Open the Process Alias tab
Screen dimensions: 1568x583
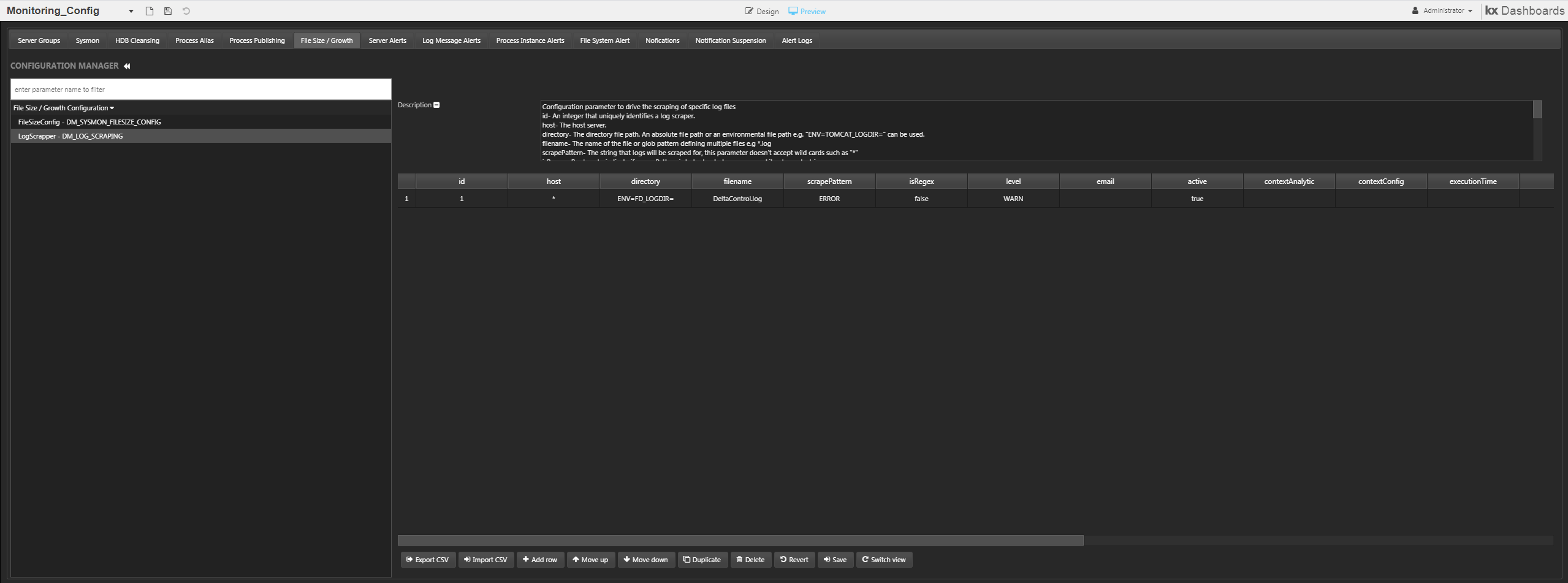tap(194, 40)
